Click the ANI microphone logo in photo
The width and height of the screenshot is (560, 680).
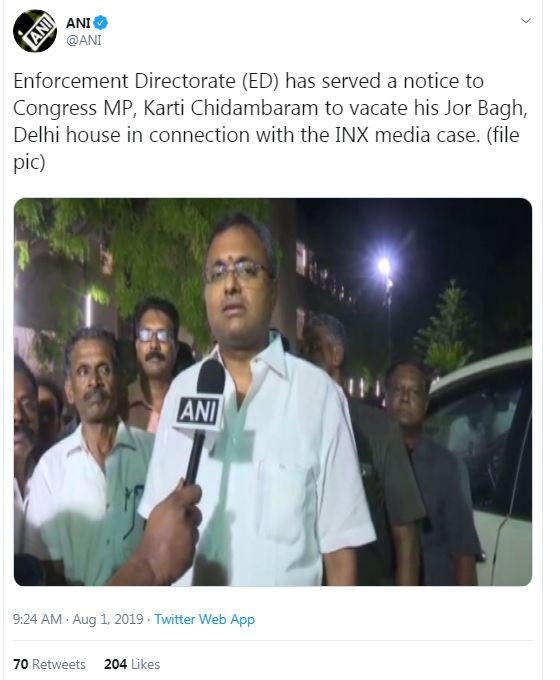click(198, 411)
